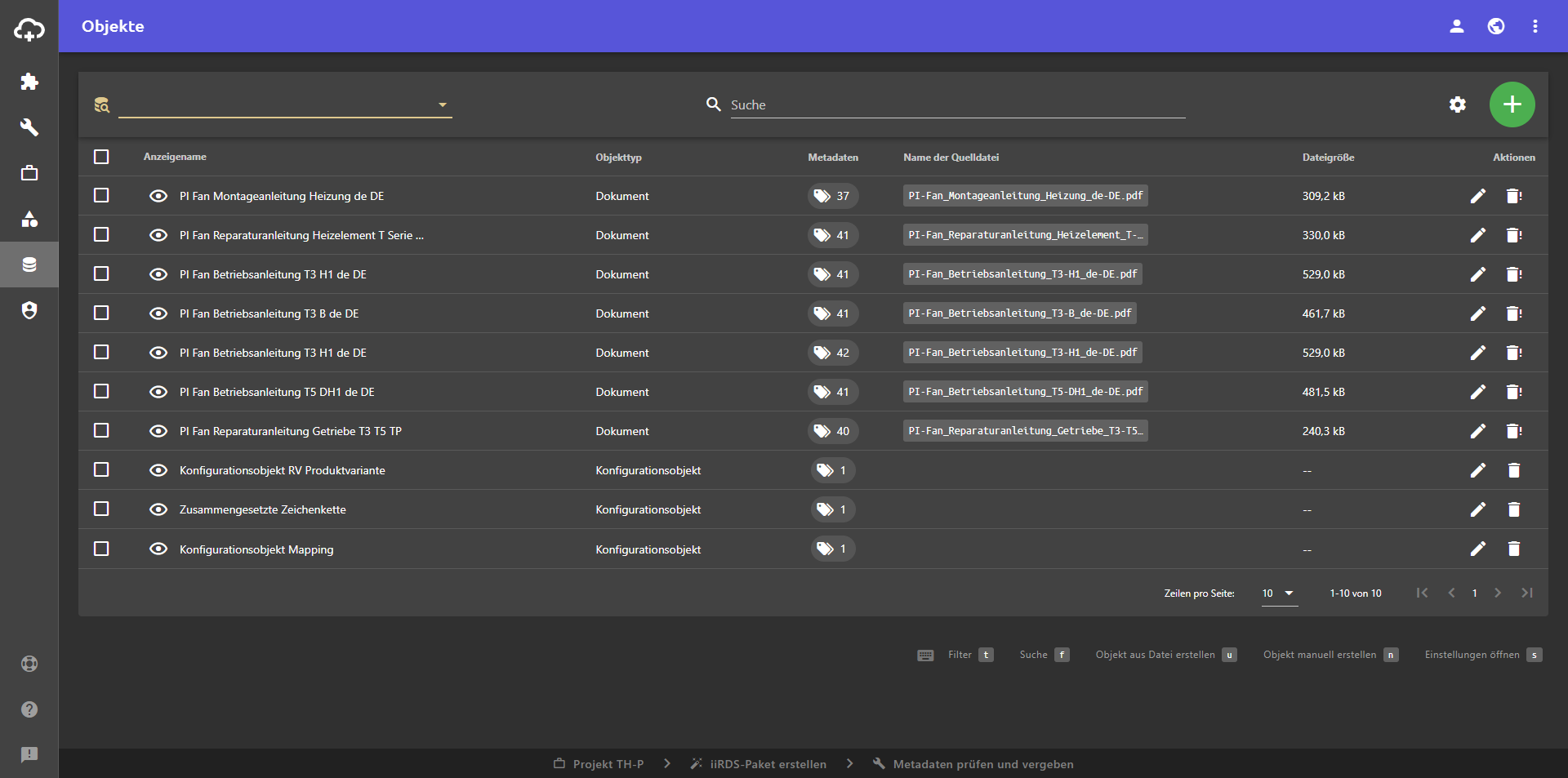
Task: Open the Zeilen pro Seite dropdown
Action: click(x=1278, y=594)
